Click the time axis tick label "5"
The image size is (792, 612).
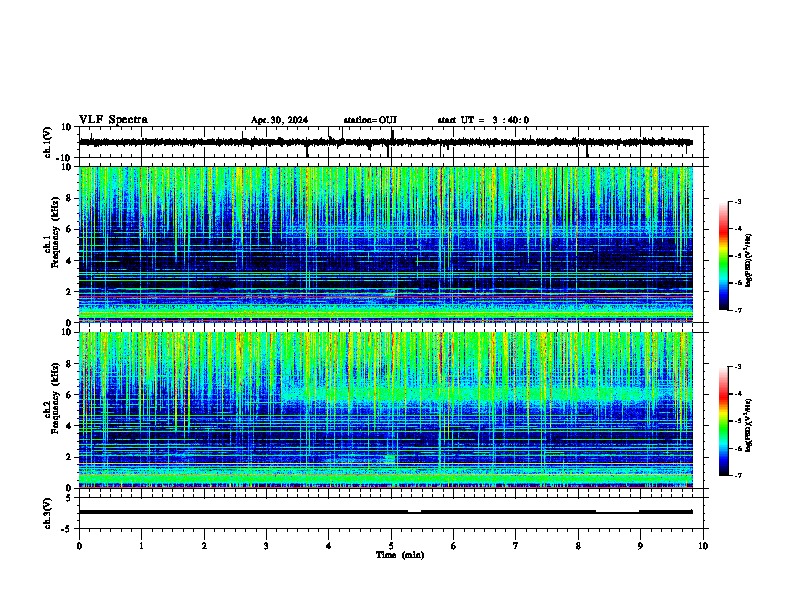[391, 546]
